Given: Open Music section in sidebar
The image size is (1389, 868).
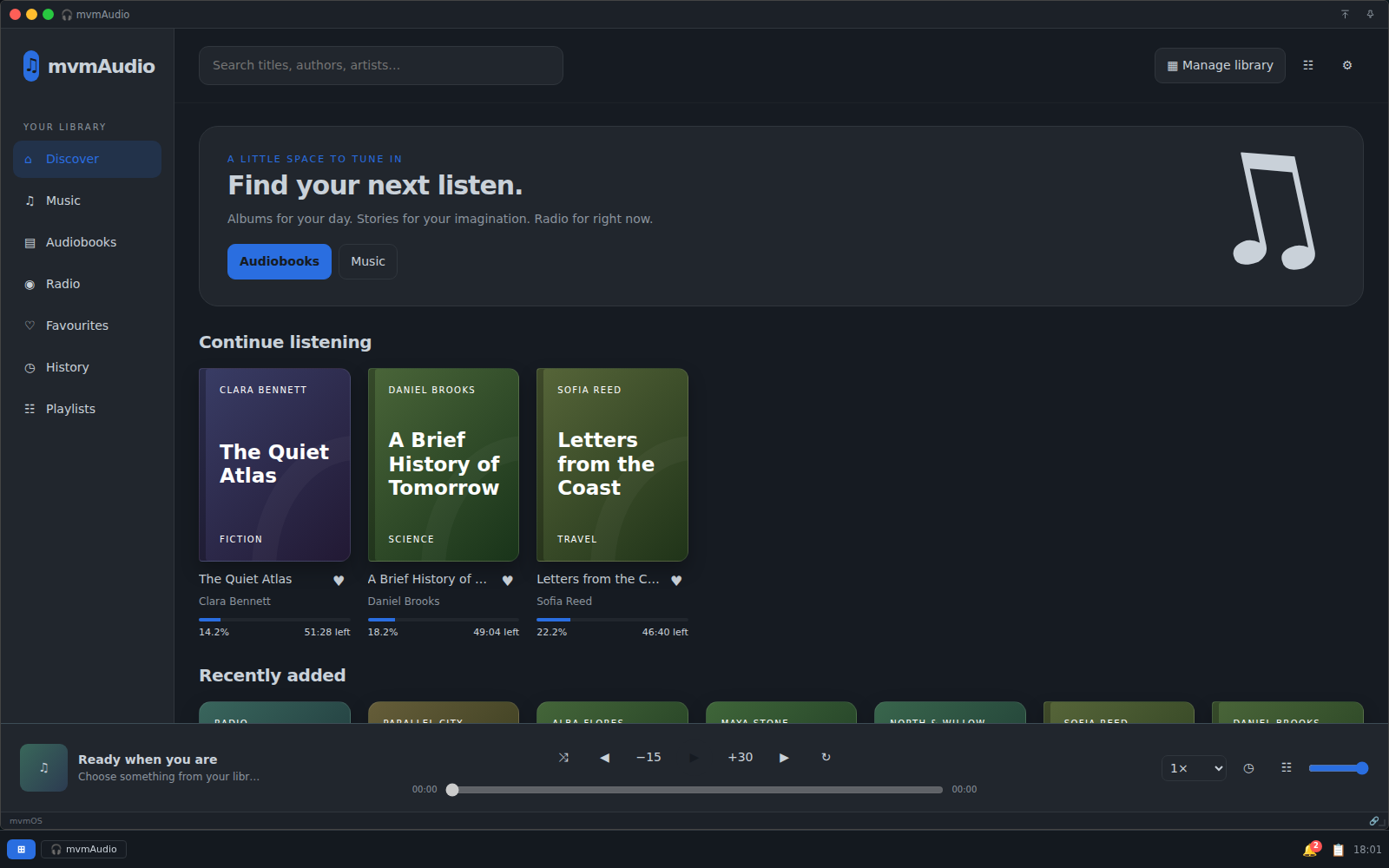Looking at the screenshot, I should point(87,201).
